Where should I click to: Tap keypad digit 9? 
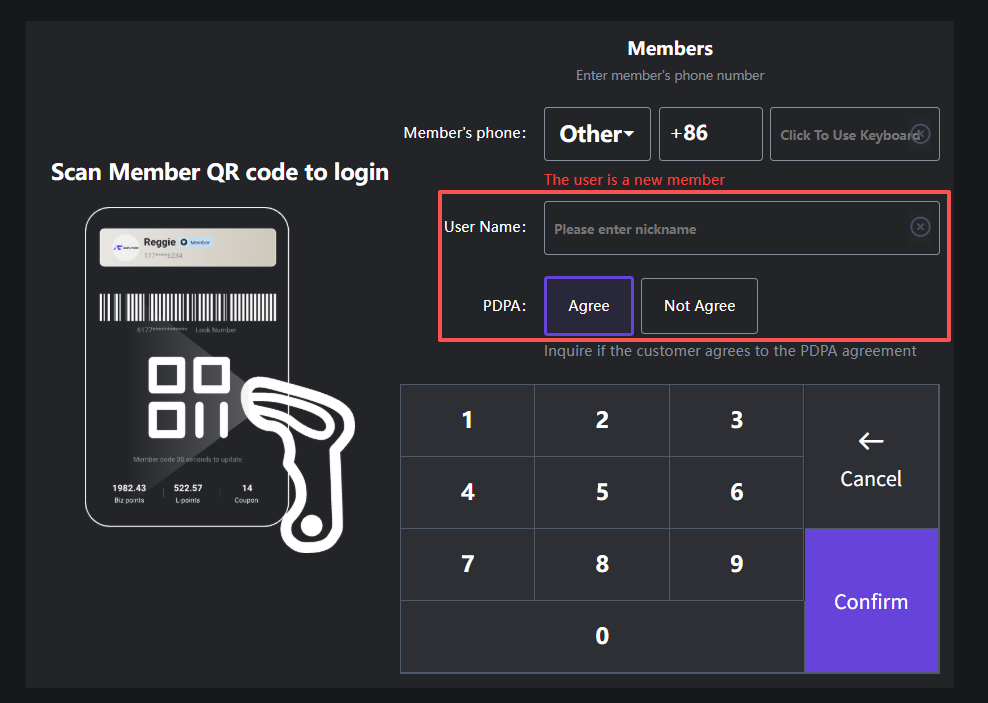(736, 564)
